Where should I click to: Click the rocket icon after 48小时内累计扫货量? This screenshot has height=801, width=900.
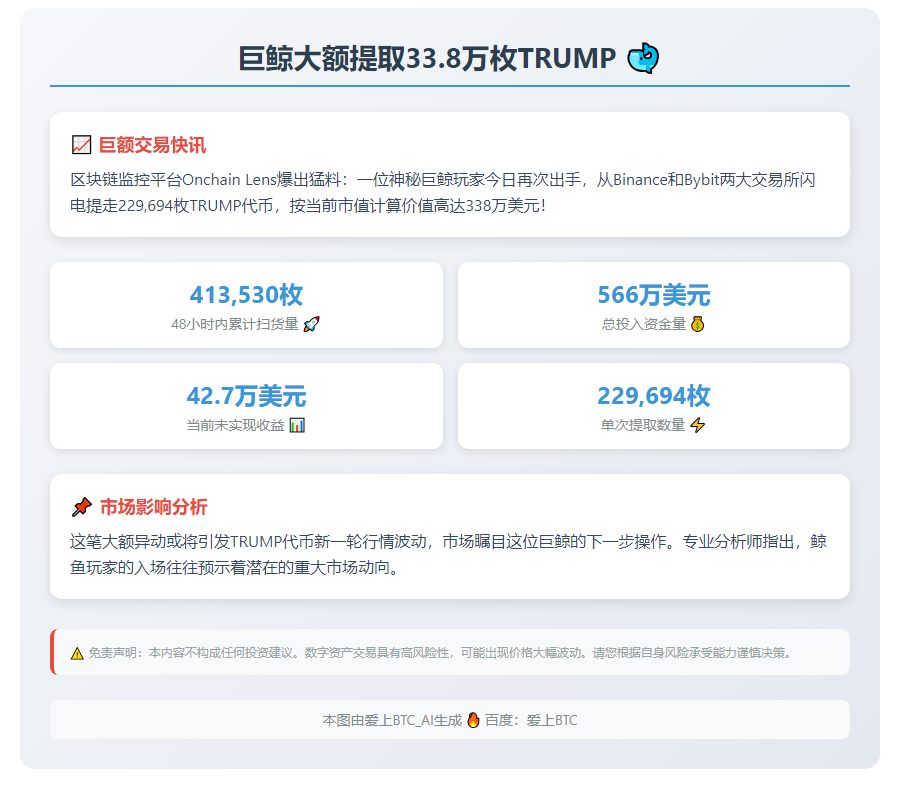(x=313, y=325)
